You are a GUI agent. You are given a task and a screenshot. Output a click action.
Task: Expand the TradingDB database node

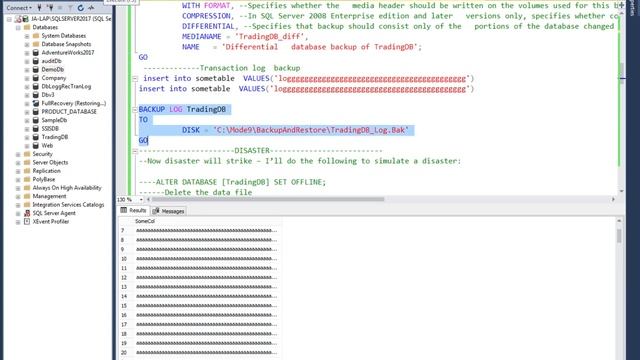point(27,137)
